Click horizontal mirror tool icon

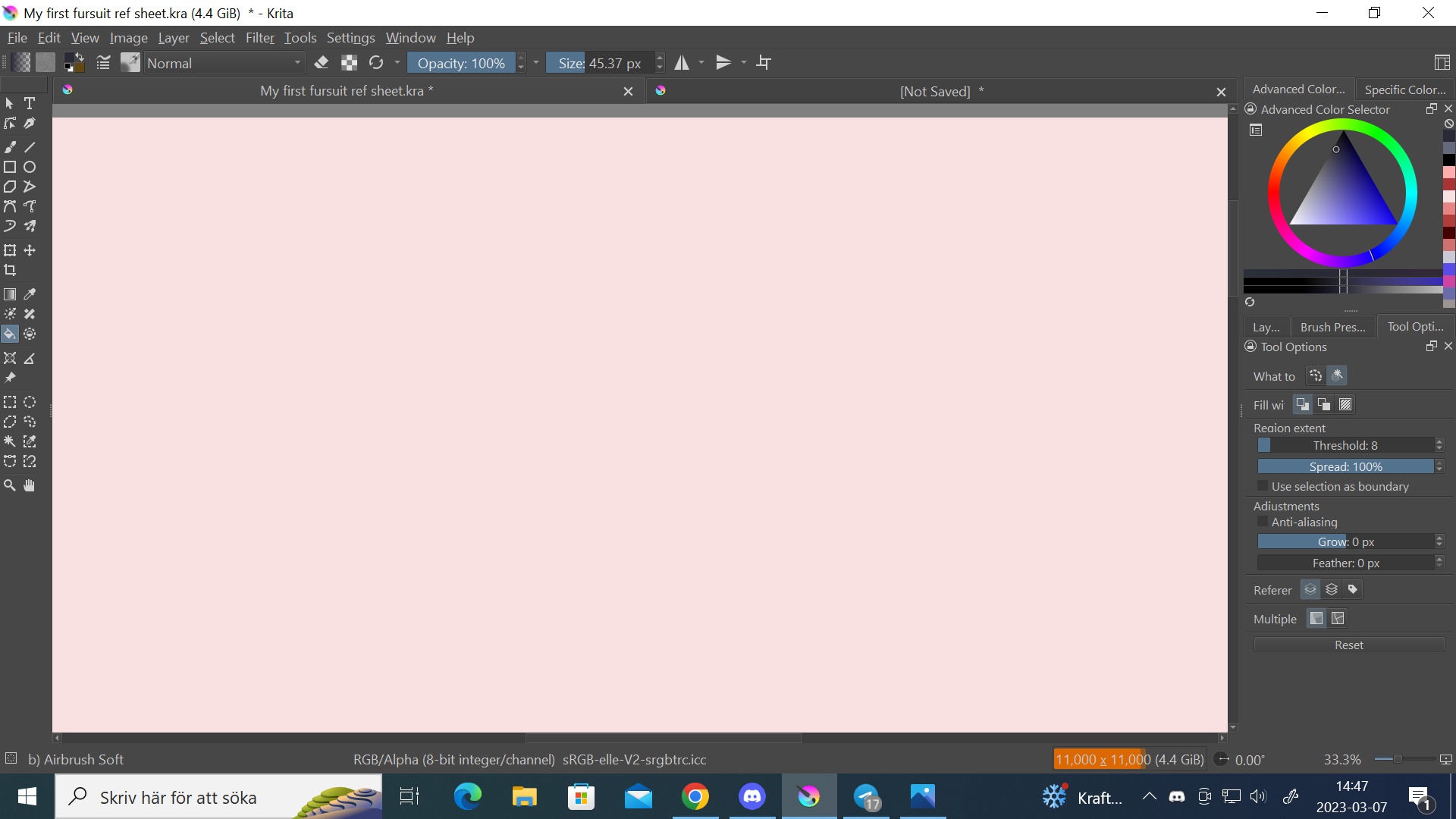tap(682, 63)
